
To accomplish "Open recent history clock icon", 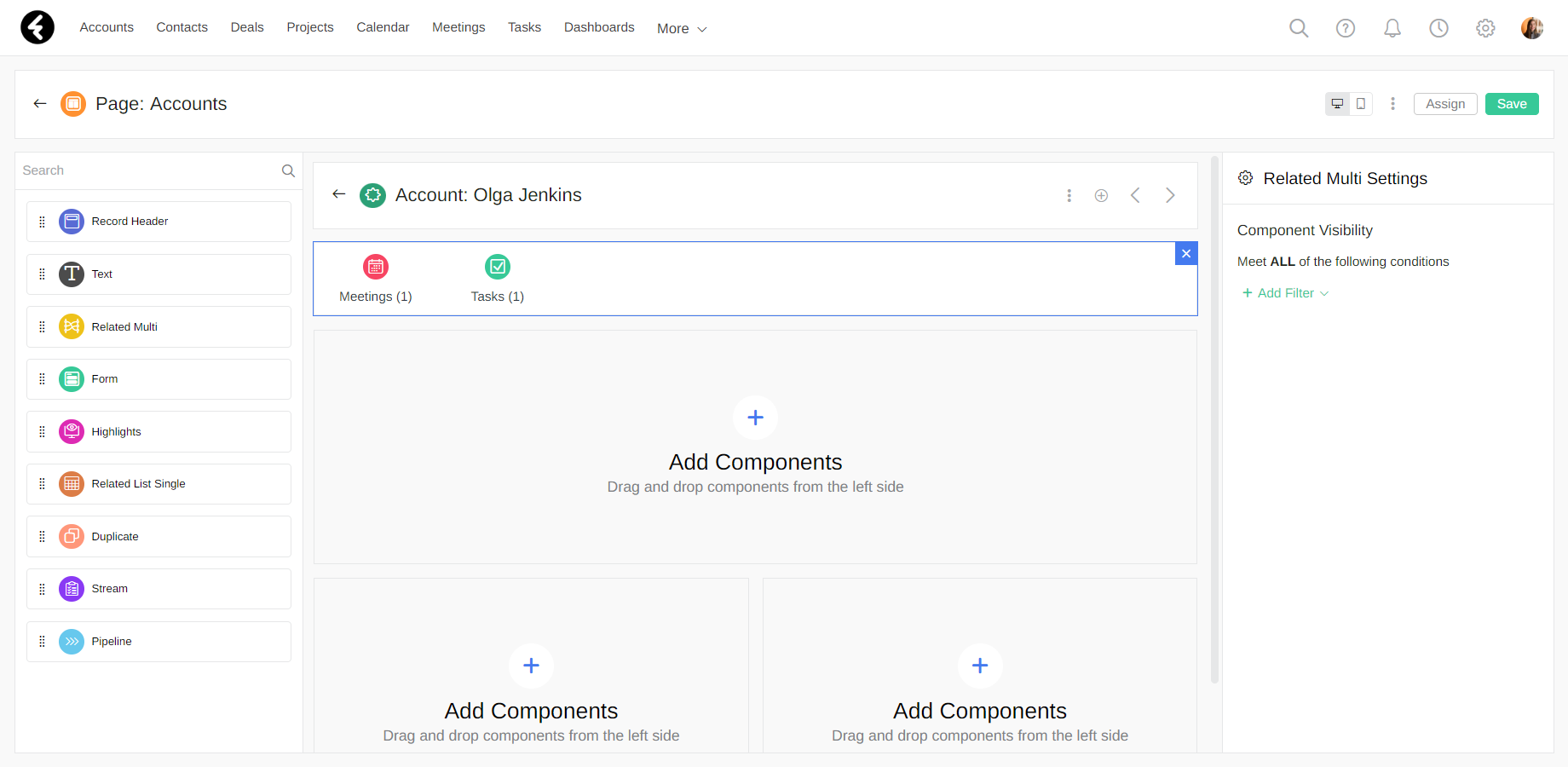I will tap(1438, 28).
